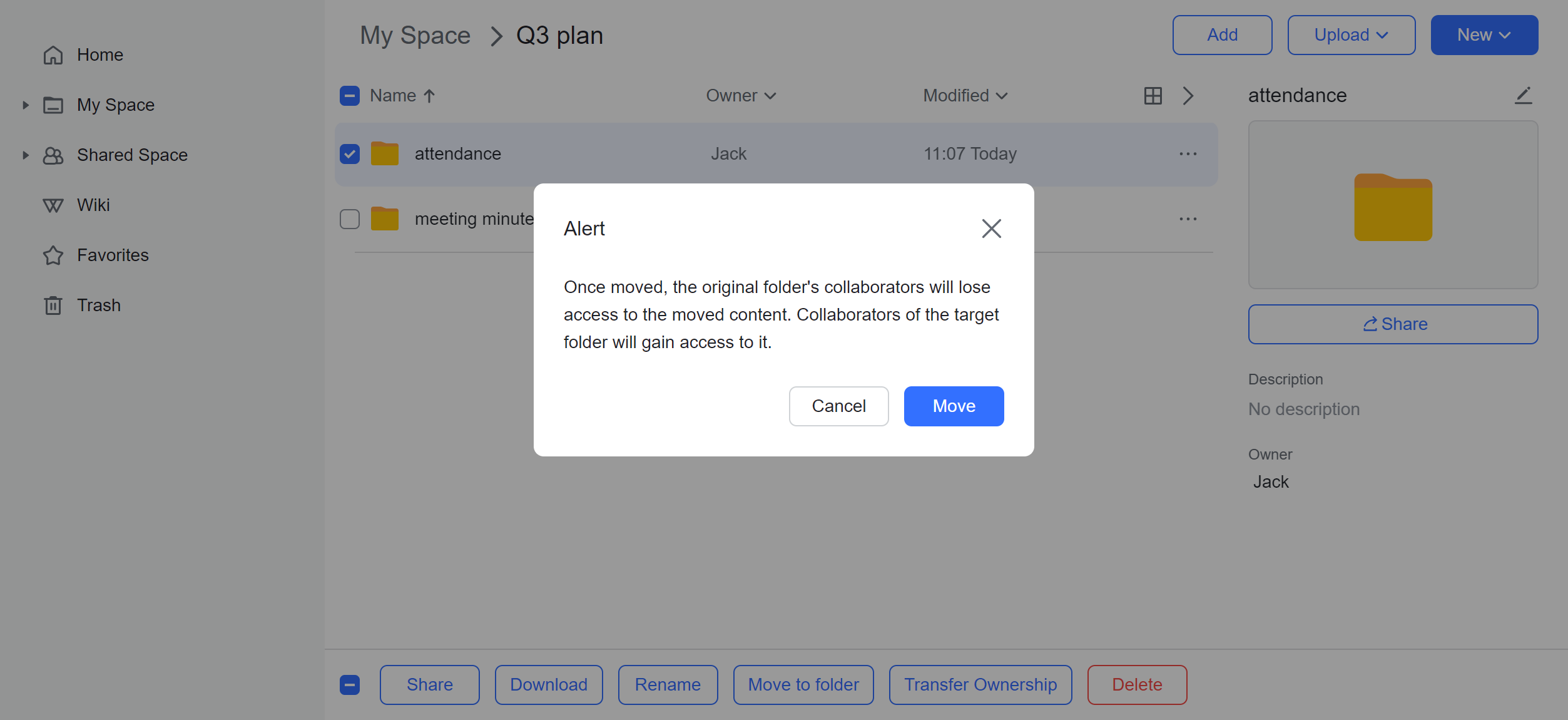Click the My Space drive icon
Image resolution: width=1568 pixels, height=720 pixels.
coord(53,105)
